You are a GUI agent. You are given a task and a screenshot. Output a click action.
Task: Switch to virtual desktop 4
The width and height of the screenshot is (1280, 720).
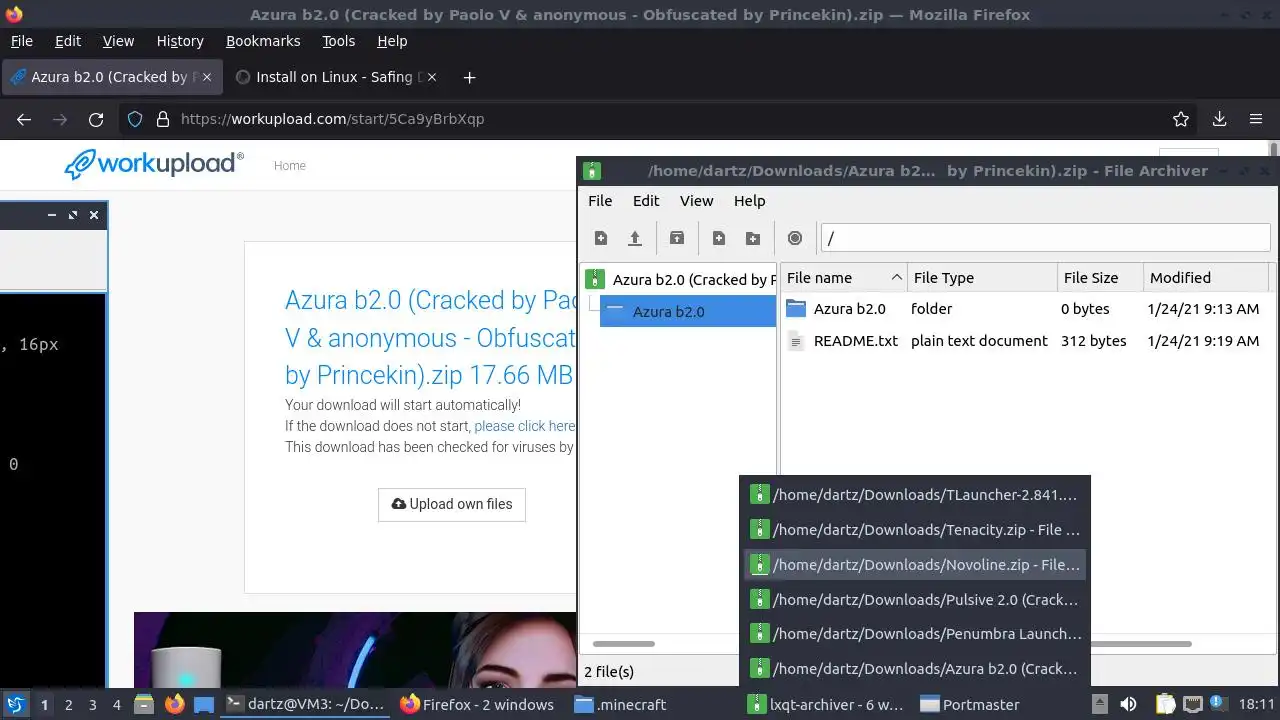(x=117, y=705)
